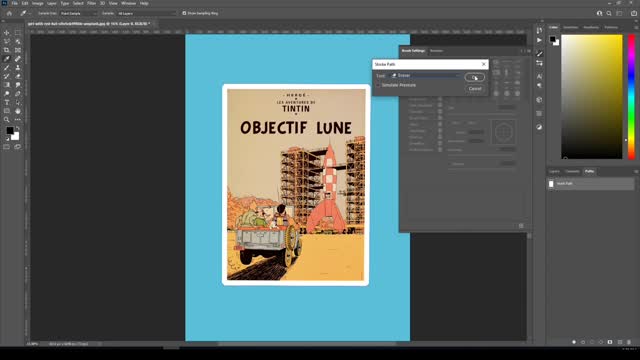Open the Window menu
The width and height of the screenshot is (640, 360).
click(129, 3)
